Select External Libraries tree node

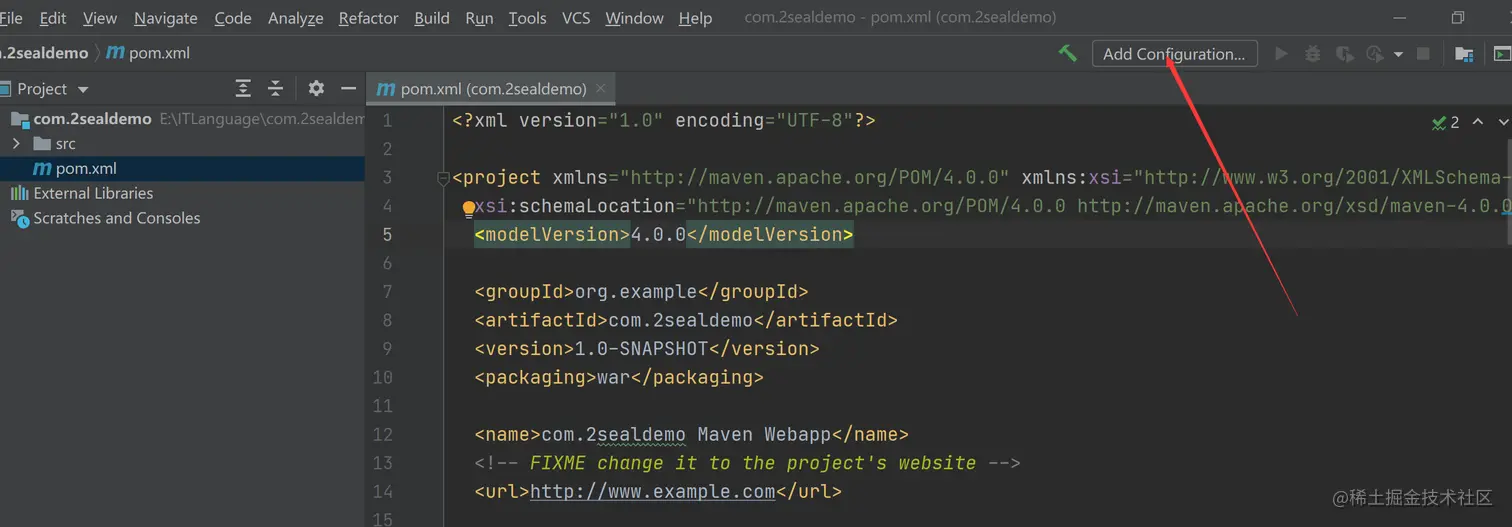coord(182,193)
